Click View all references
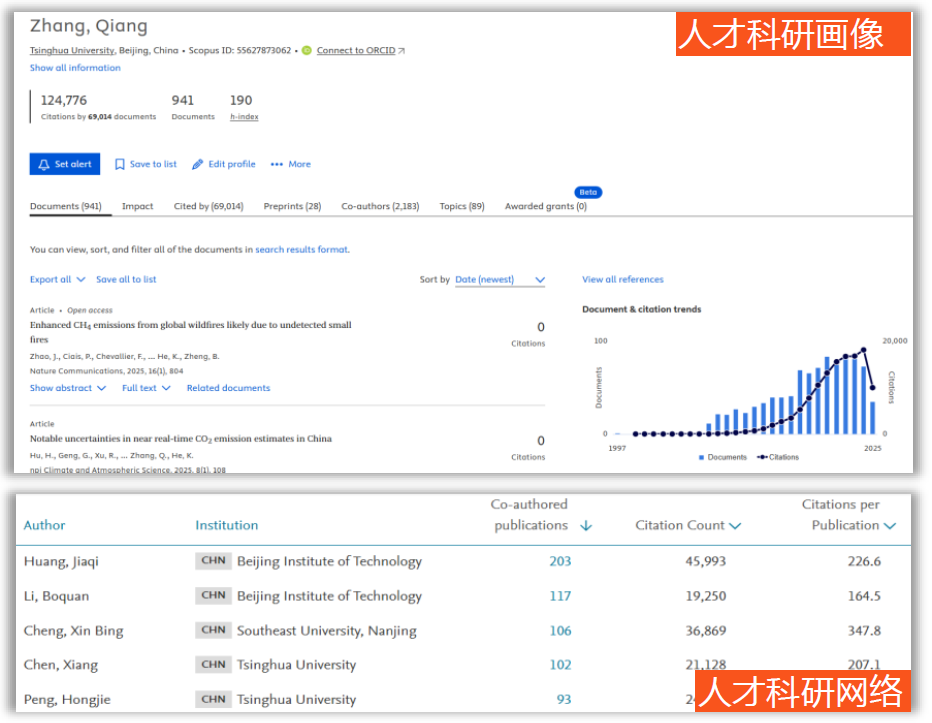This screenshot has width=932, height=723. coord(623,279)
